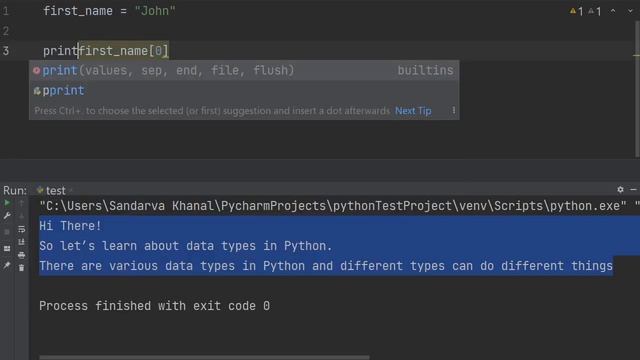Go to next highlighted problem
The width and height of the screenshot is (640, 360).
[x=630, y=11]
